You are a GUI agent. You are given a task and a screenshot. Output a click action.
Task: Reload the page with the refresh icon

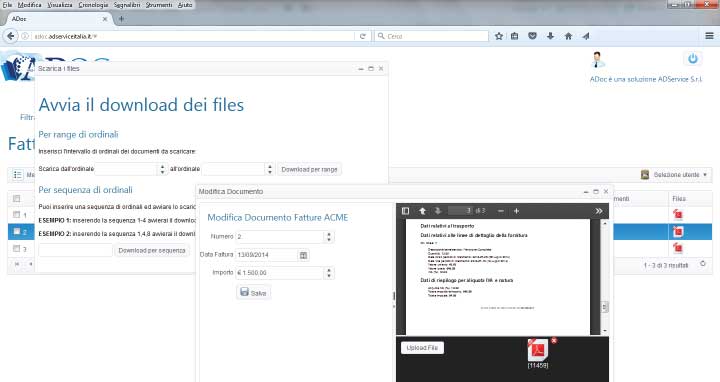click(363, 36)
